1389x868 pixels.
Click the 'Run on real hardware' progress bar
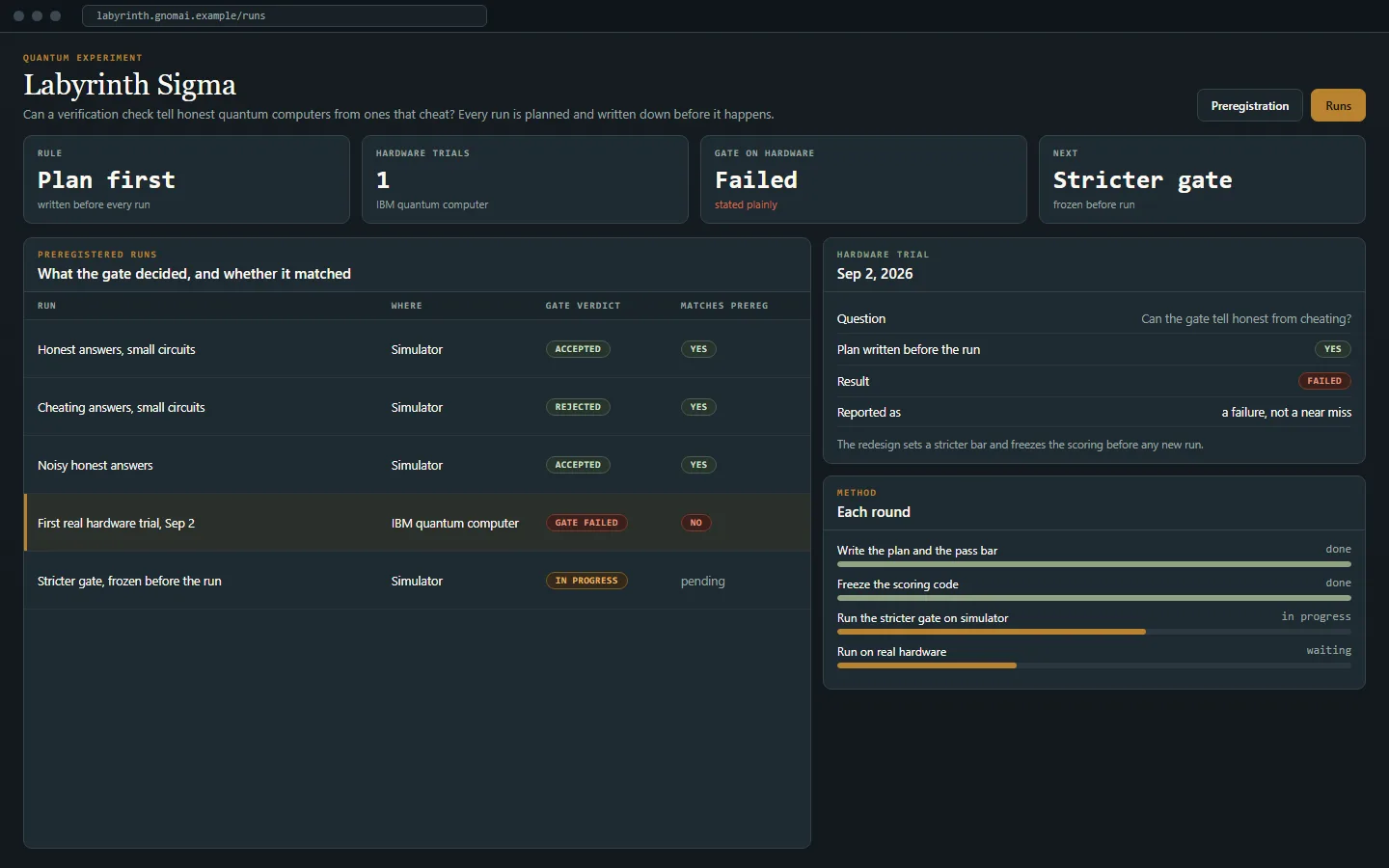tap(1094, 665)
